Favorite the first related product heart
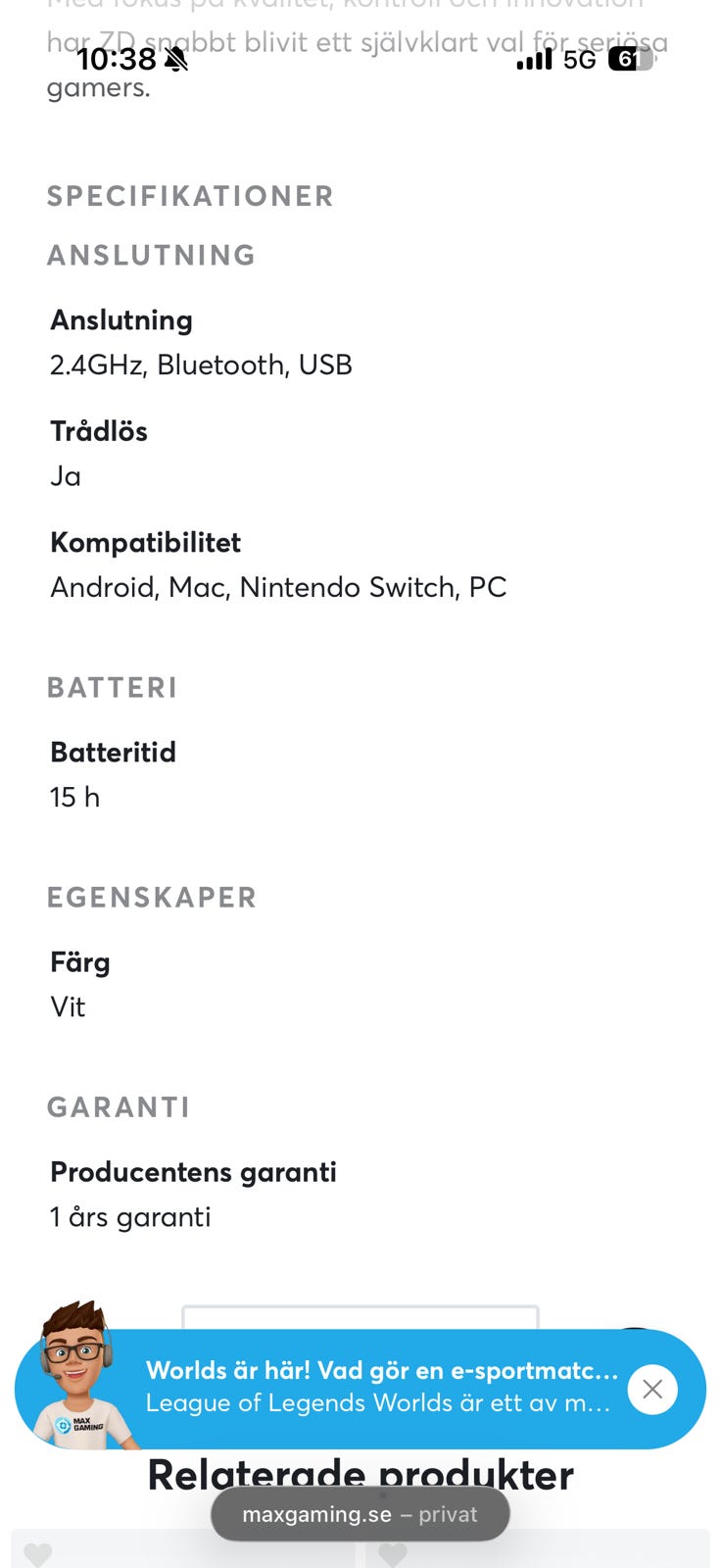 click(37, 1554)
